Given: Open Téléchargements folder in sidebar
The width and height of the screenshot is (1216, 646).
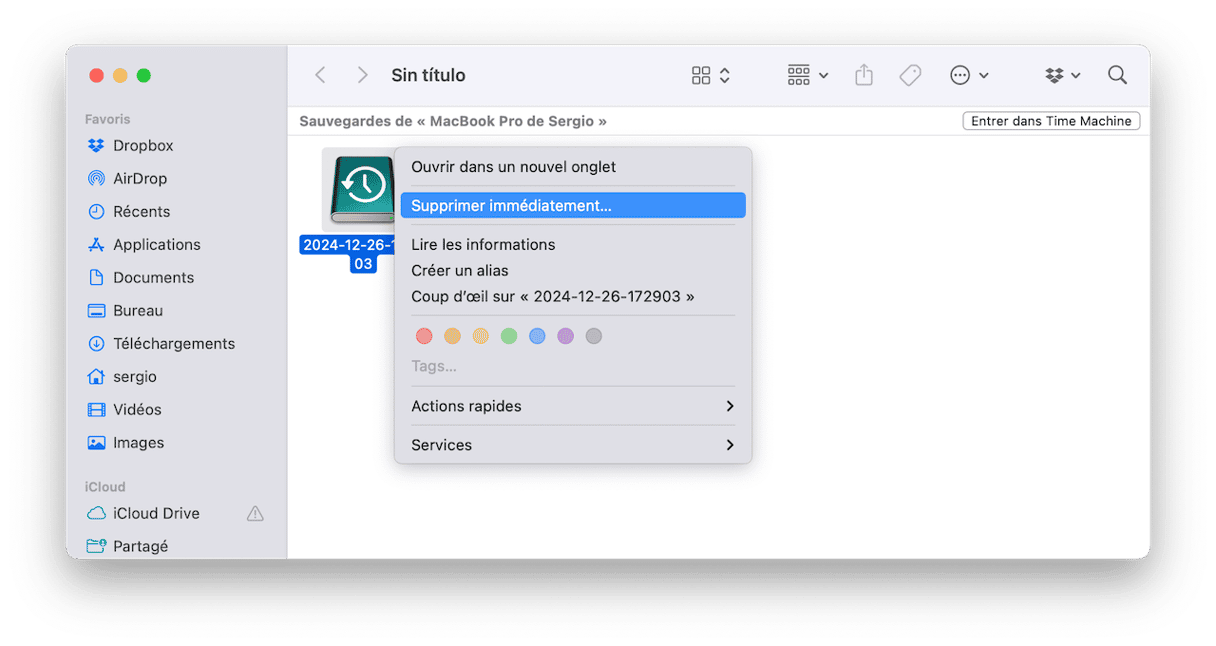Looking at the screenshot, I should tap(174, 343).
